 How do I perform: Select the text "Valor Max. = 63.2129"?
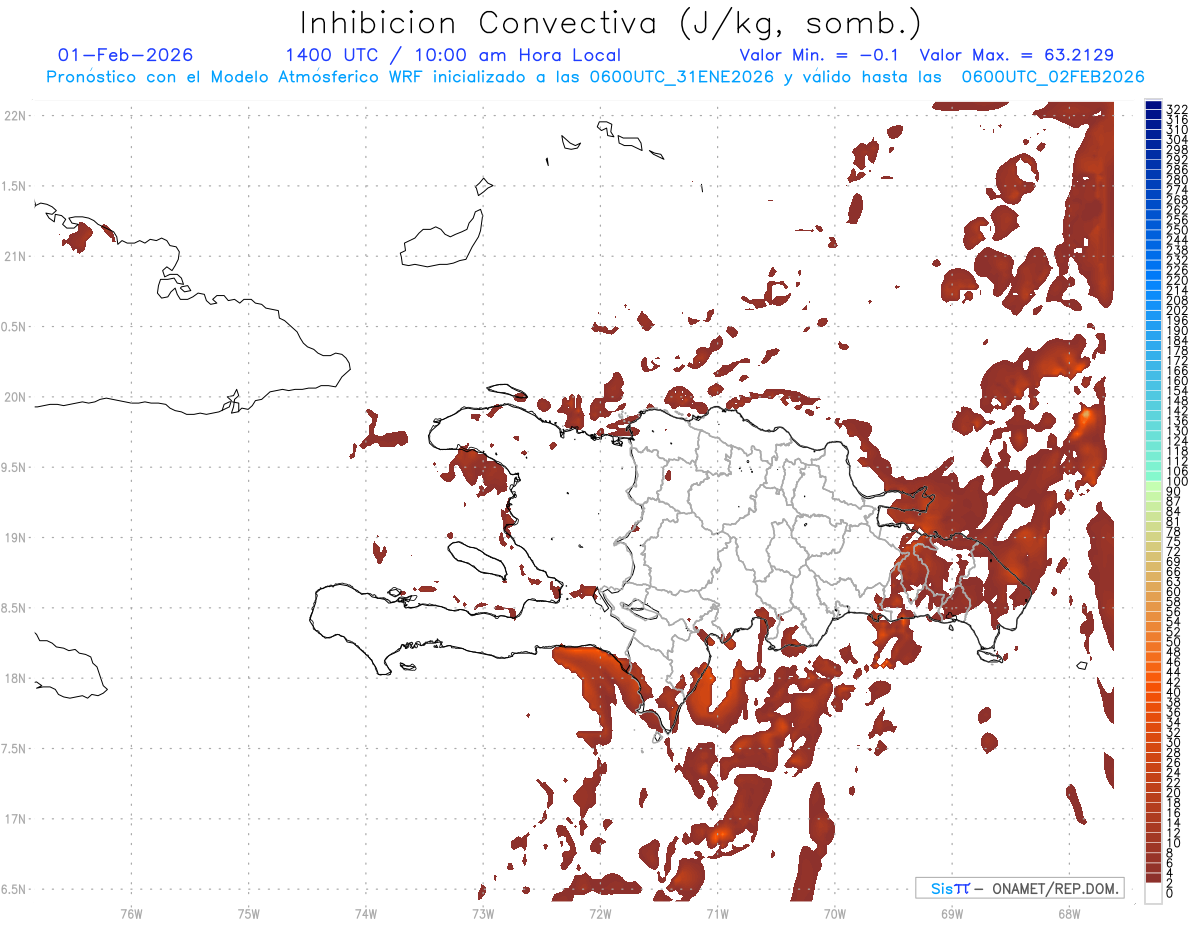[x=1016, y=55]
